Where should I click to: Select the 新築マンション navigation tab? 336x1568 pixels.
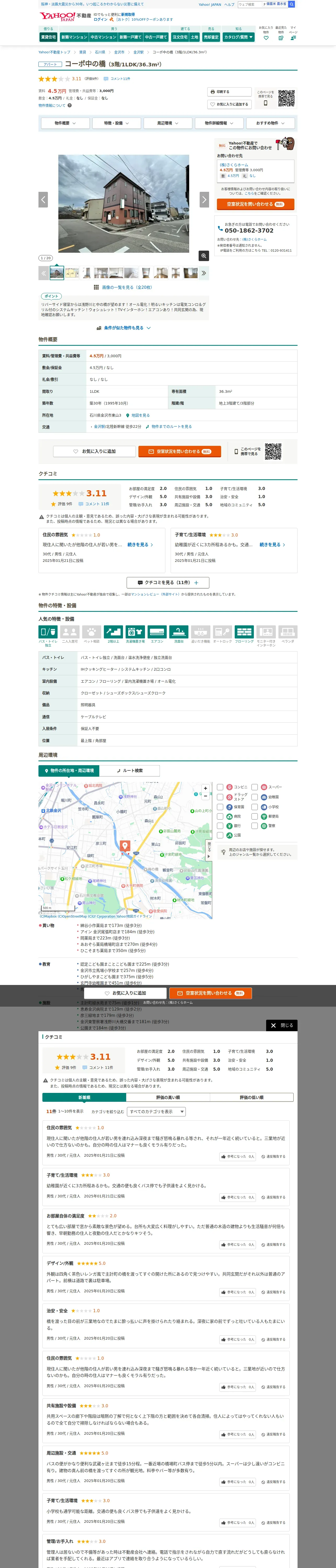(74, 37)
